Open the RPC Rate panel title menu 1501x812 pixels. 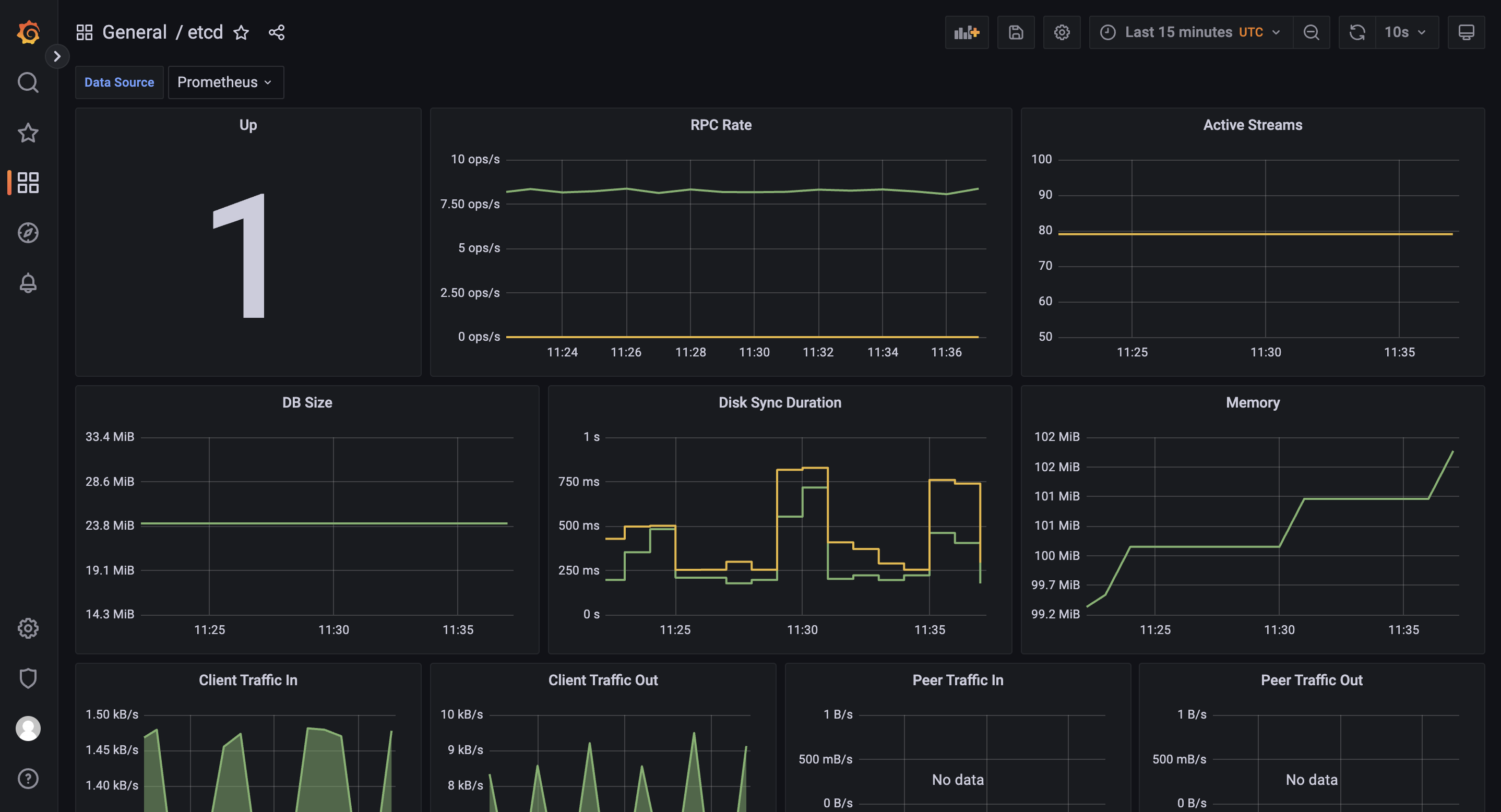tap(720, 125)
